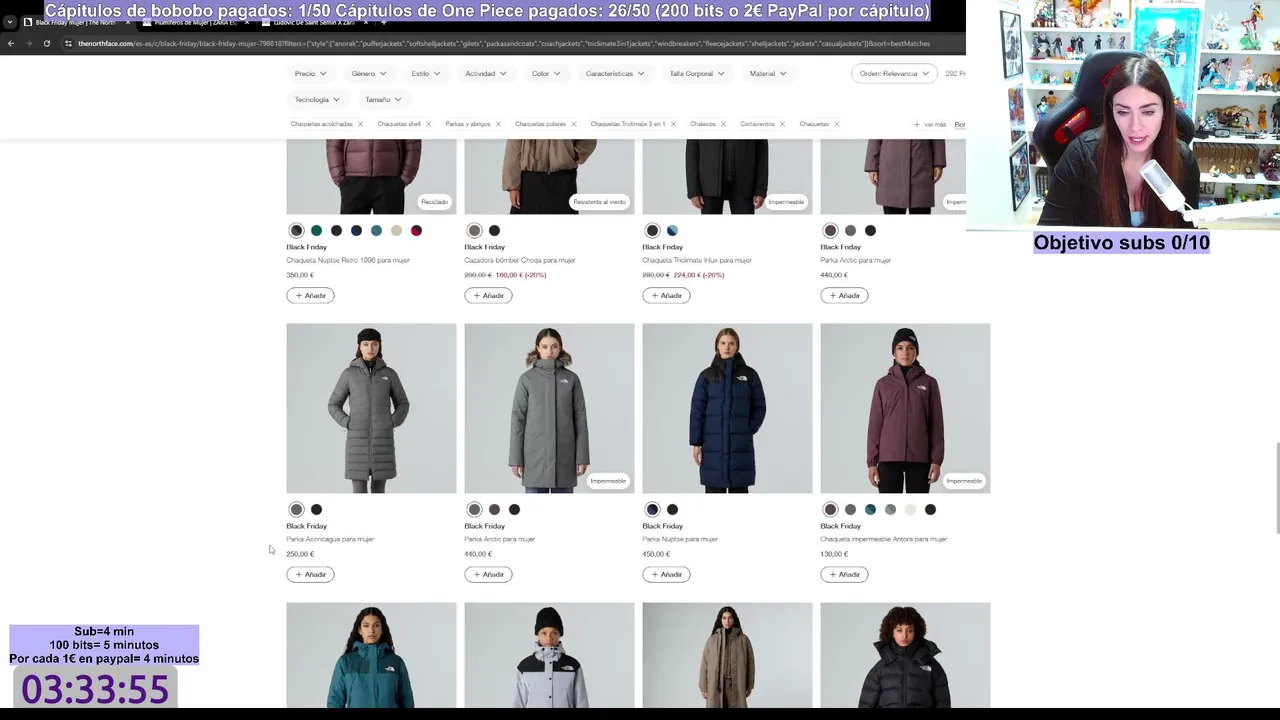Click 'ver más' to show more filters
This screenshot has width=1280, height=720.
click(x=930, y=125)
